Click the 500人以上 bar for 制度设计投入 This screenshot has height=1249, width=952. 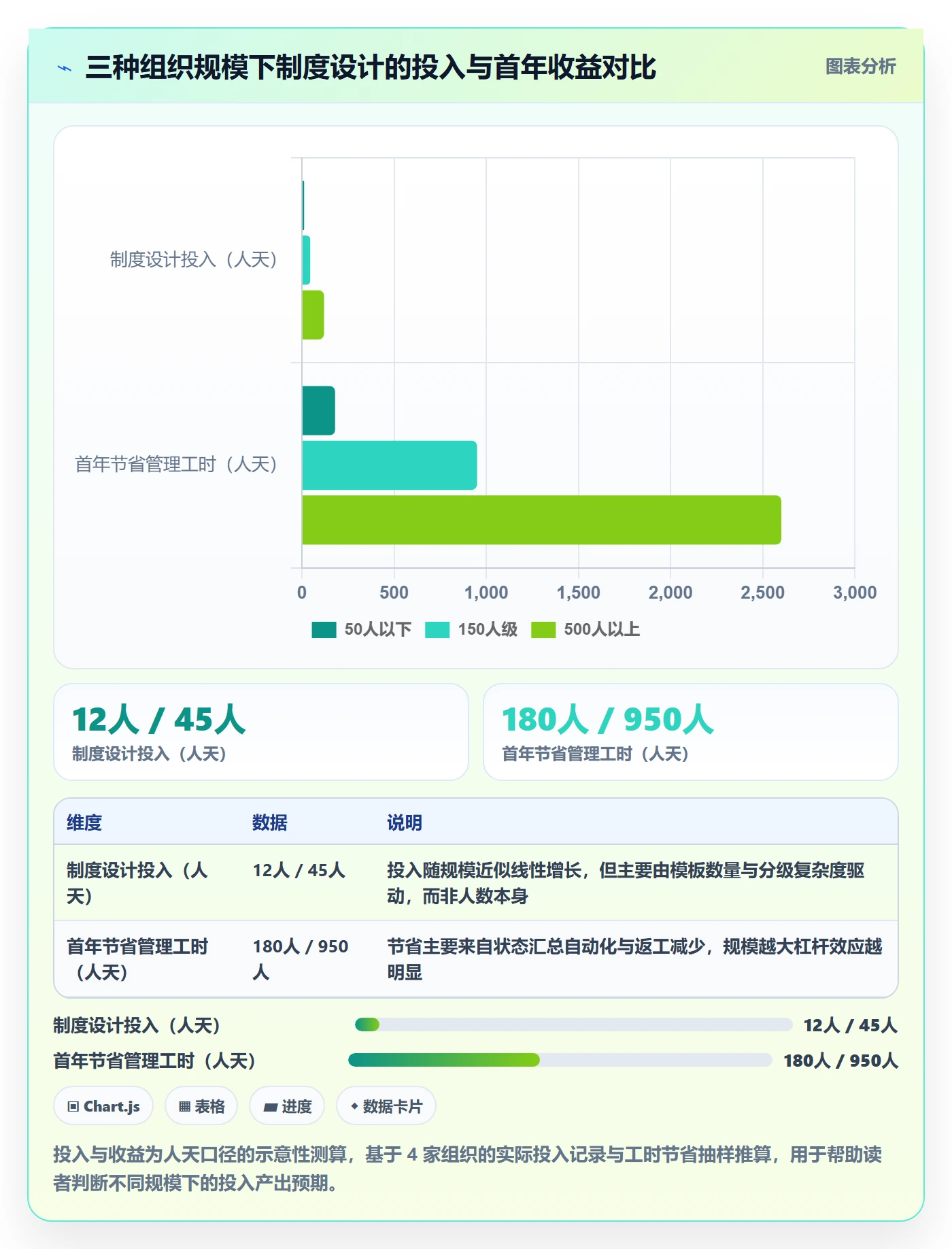[313, 315]
